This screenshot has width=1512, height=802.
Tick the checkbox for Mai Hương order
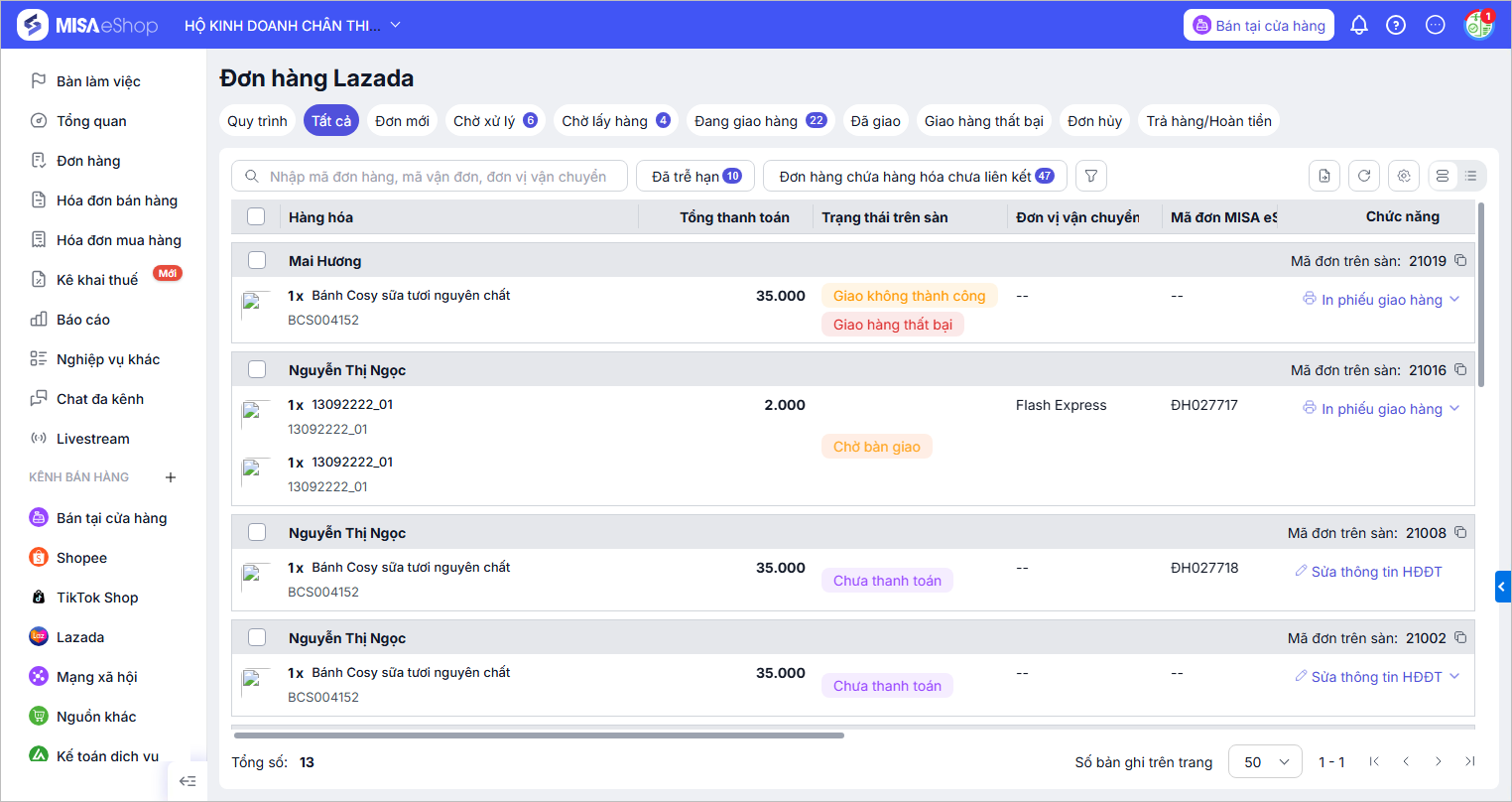257,261
